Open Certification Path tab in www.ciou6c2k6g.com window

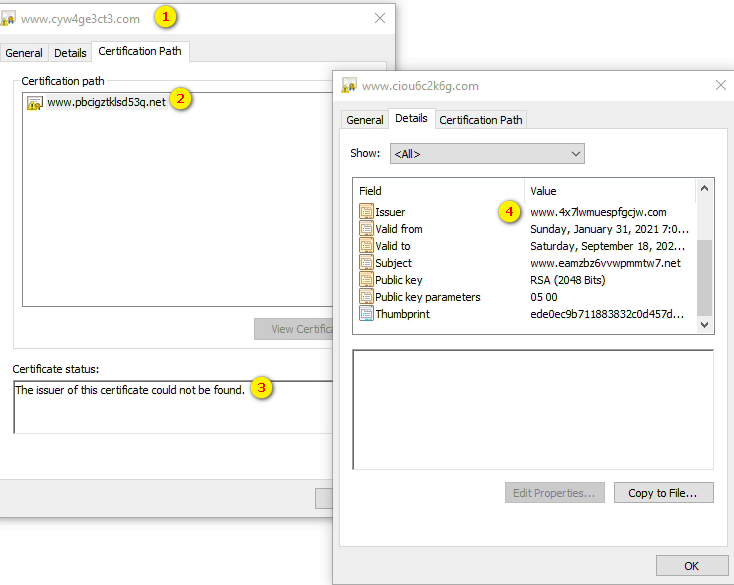pyautogui.click(x=481, y=120)
